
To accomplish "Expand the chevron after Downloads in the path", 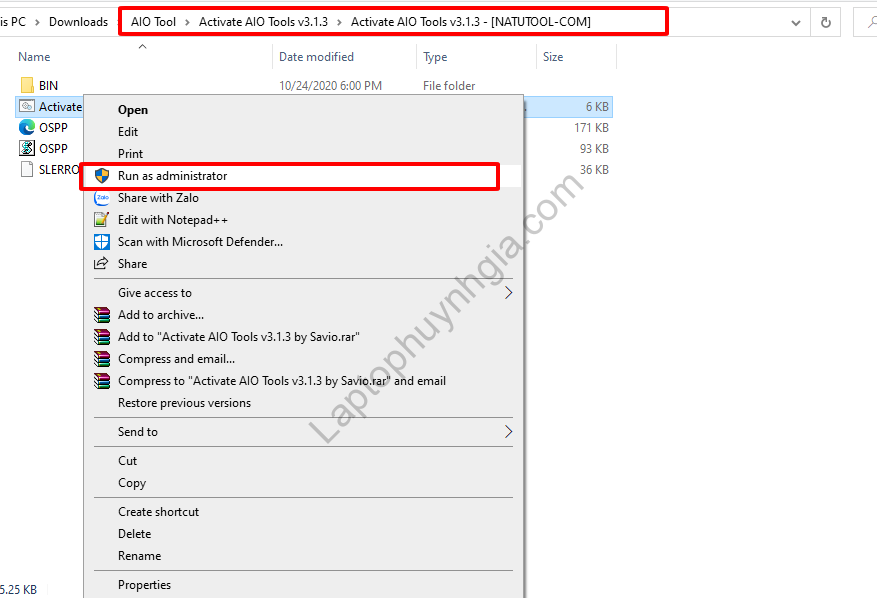I will pyautogui.click(x=120, y=22).
